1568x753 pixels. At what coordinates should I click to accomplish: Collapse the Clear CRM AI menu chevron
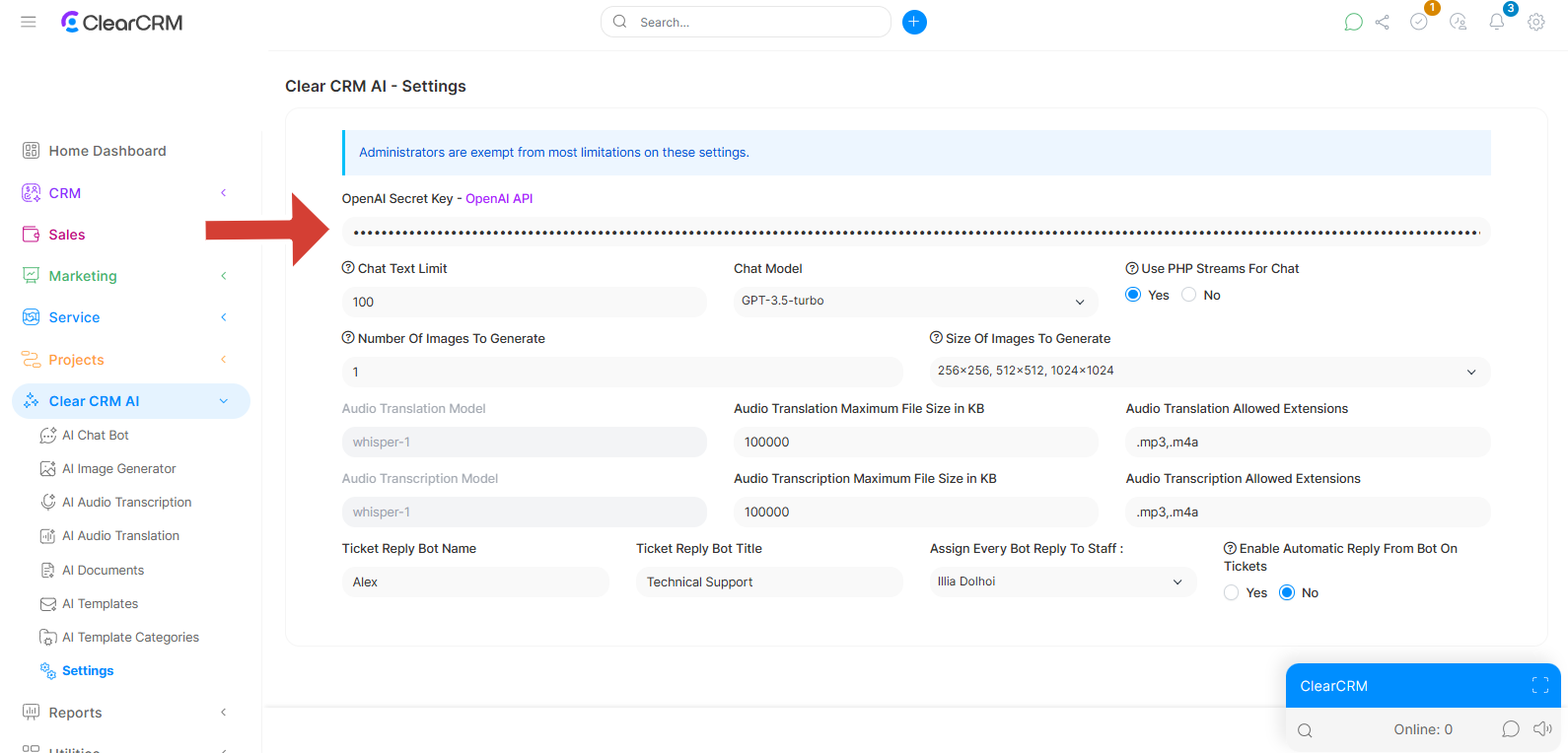(x=224, y=401)
